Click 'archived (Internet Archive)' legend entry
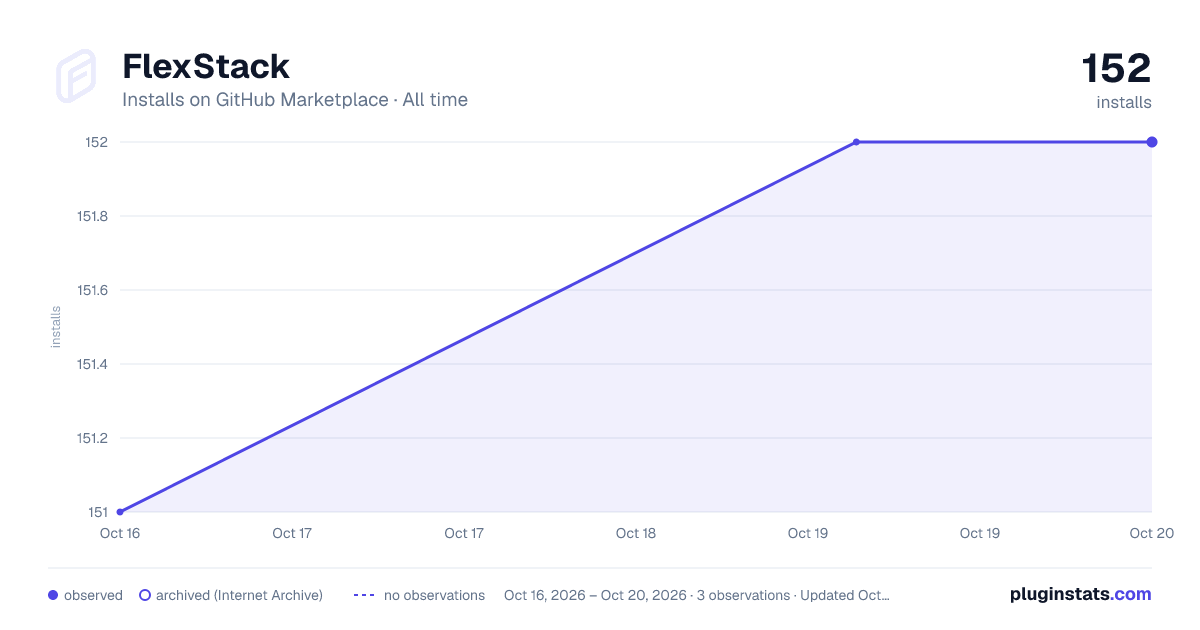Viewport: 1200px width, 630px height. [x=231, y=595]
